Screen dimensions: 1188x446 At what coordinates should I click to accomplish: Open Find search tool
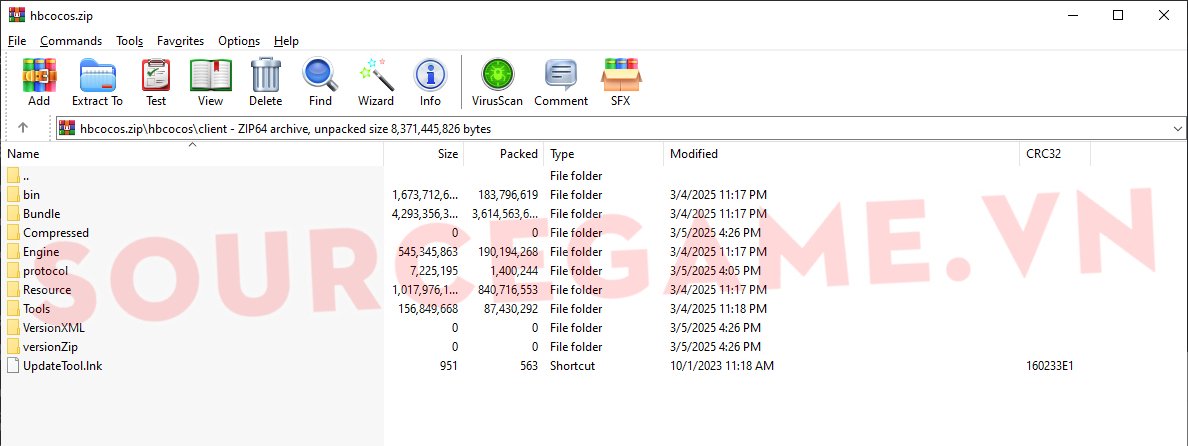click(x=320, y=81)
